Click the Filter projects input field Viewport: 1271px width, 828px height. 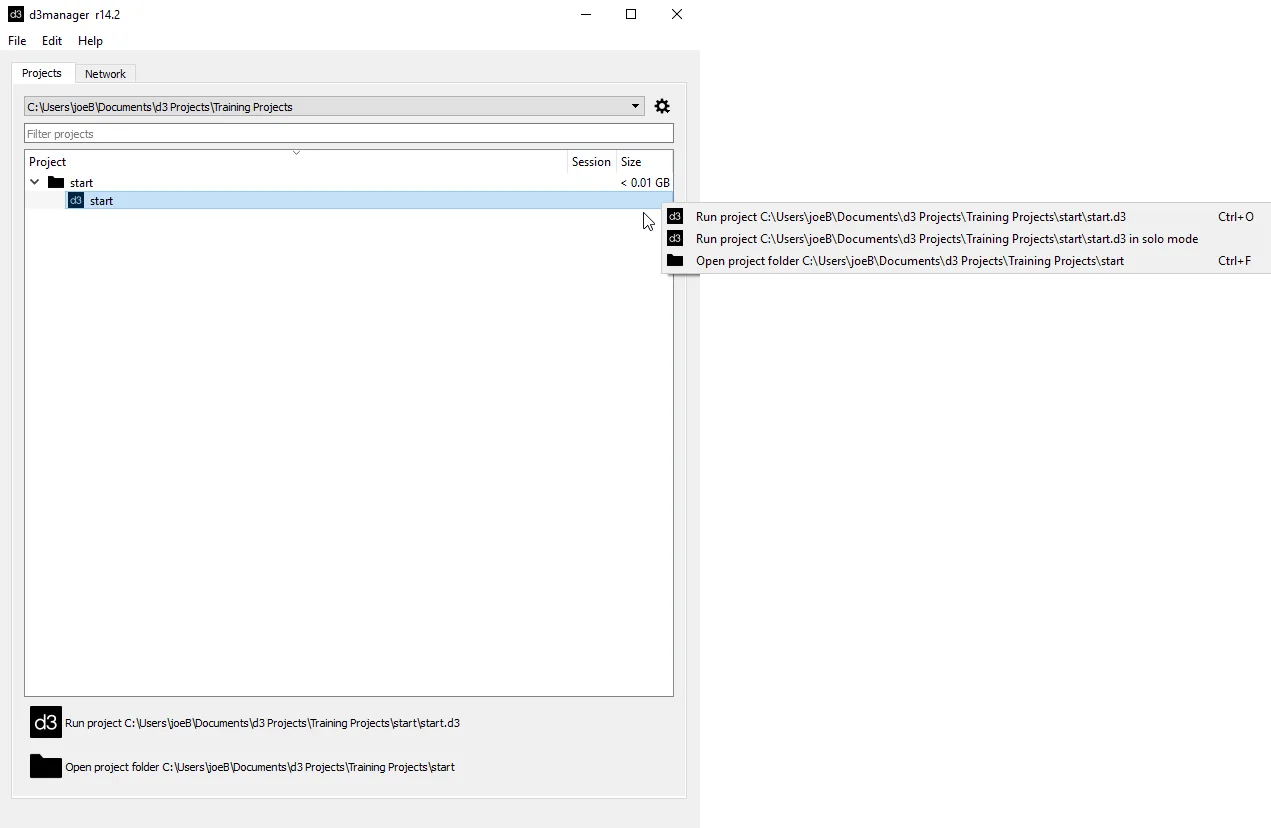pos(348,133)
